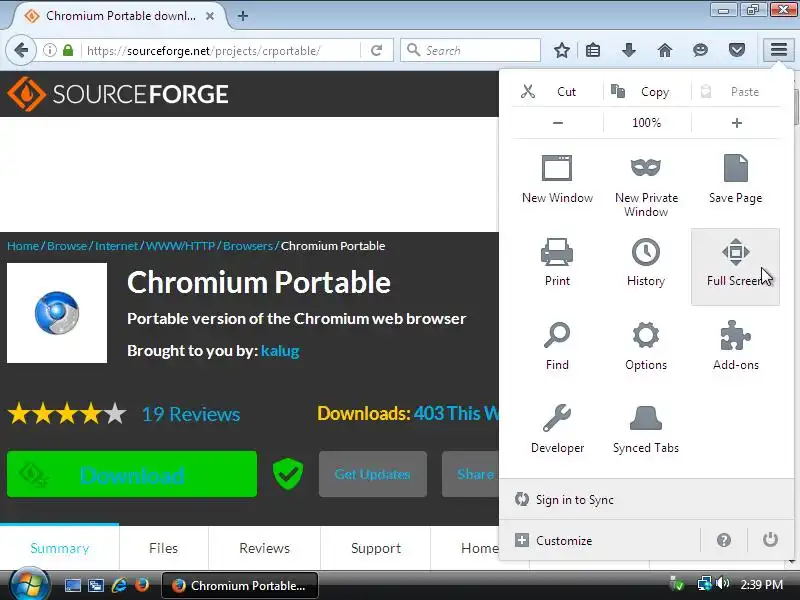Click the Get Updates button

pos(372,474)
